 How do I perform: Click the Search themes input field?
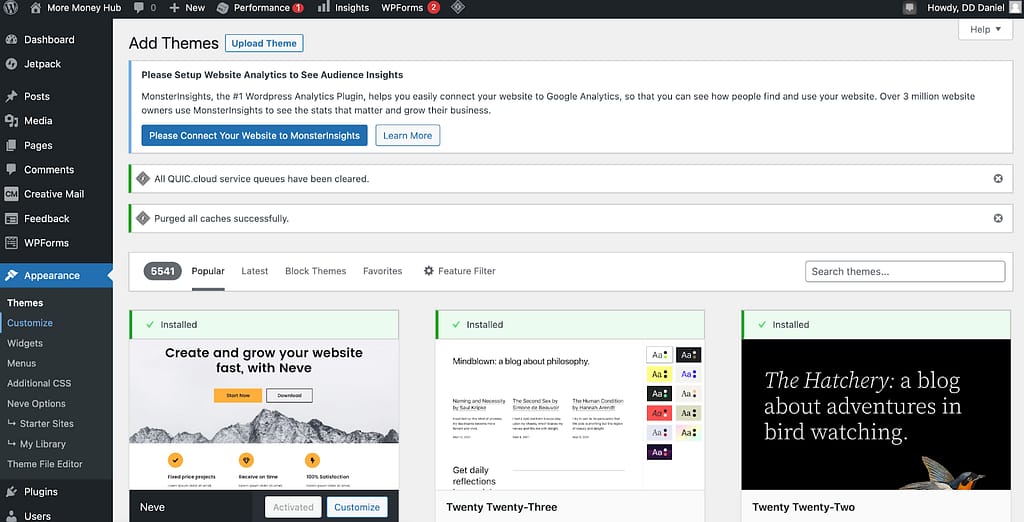[x=905, y=272]
